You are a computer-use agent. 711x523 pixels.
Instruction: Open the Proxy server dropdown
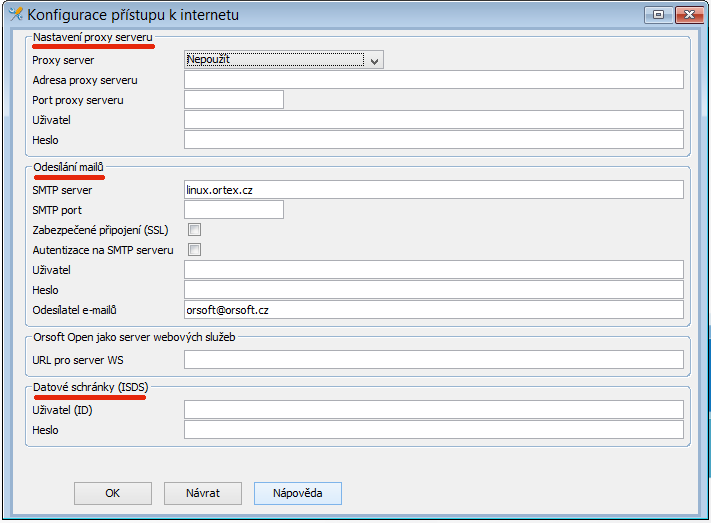(284, 60)
